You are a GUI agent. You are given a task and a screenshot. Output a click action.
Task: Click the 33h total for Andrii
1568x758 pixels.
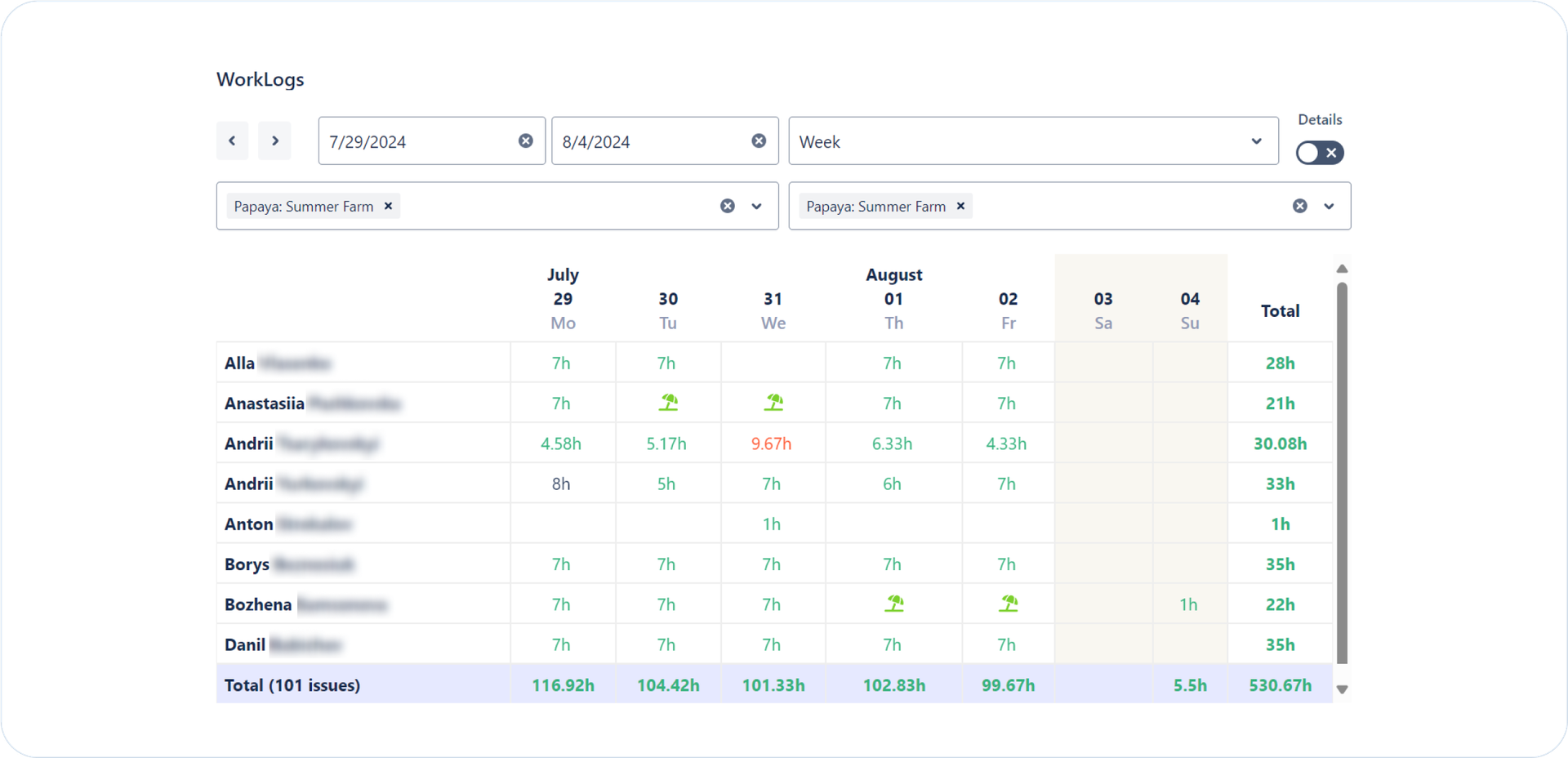click(x=1281, y=484)
